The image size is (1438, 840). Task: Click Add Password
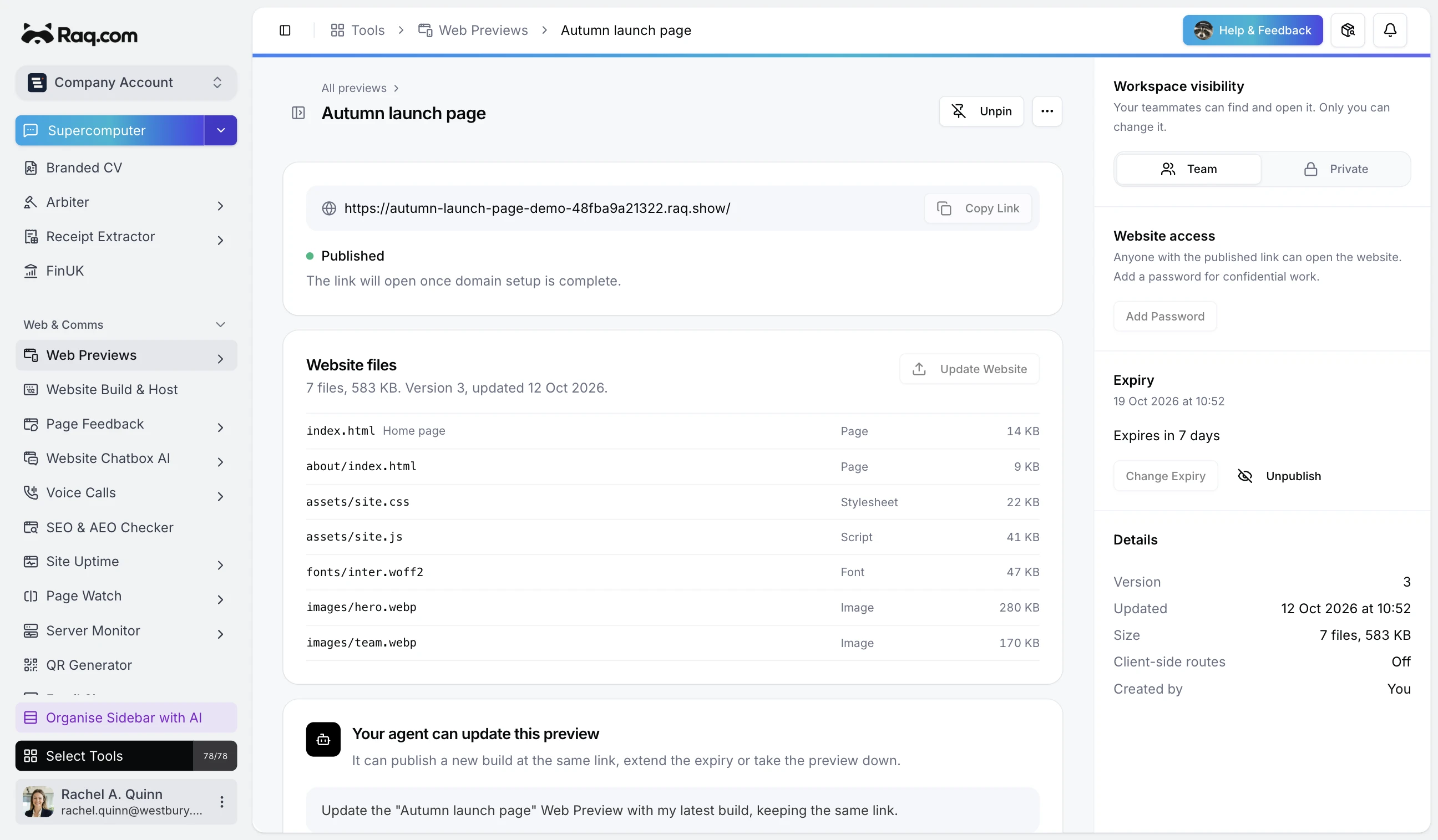pos(1164,316)
